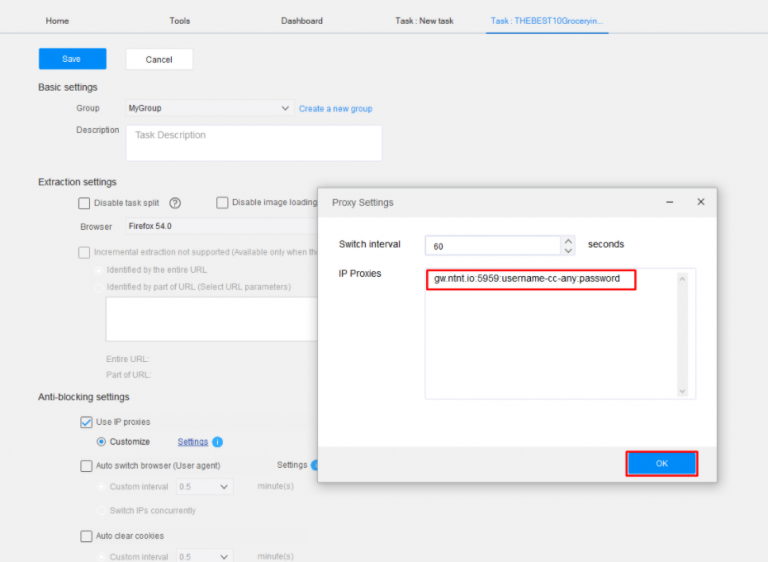The width and height of the screenshot is (768, 562).
Task: Click the Save button
Action: point(72,59)
